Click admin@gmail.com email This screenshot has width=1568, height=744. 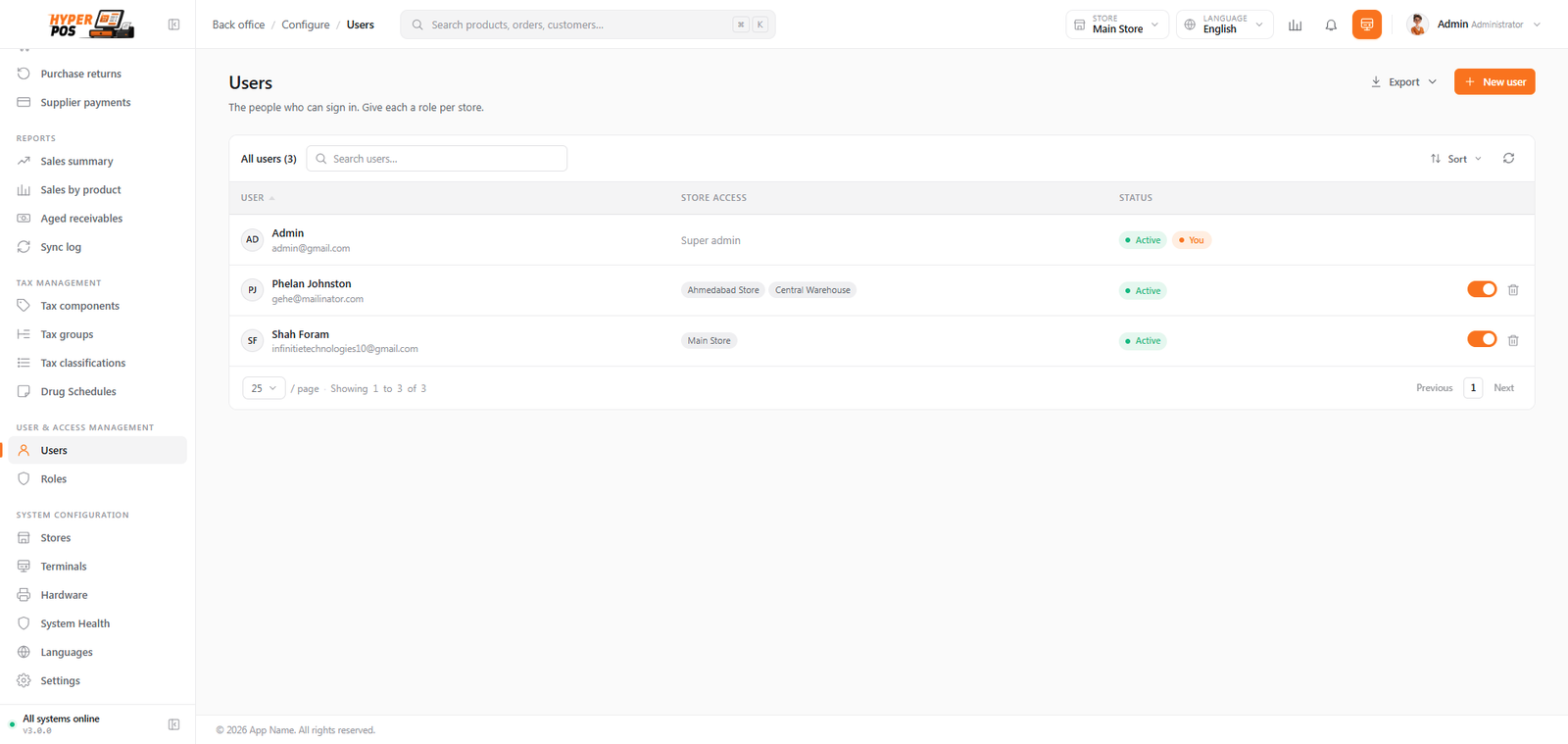[x=311, y=248]
